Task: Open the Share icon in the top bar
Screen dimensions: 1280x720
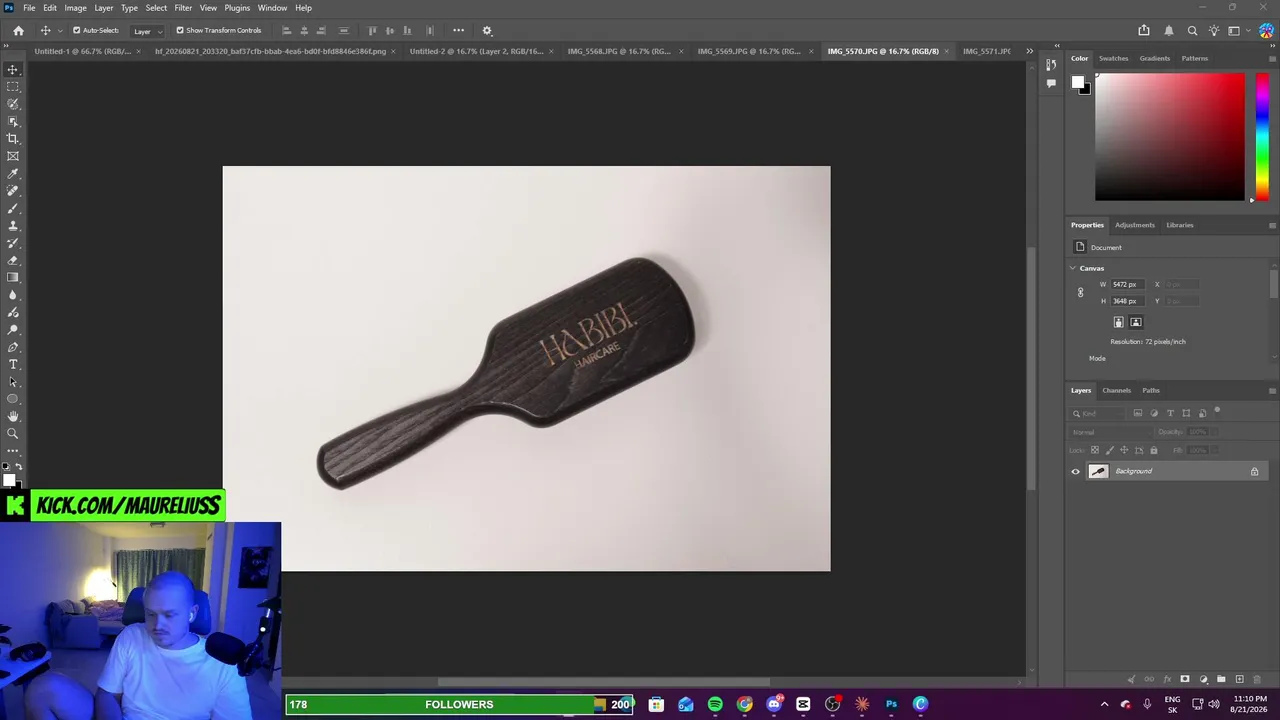Action: (1144, 30)
